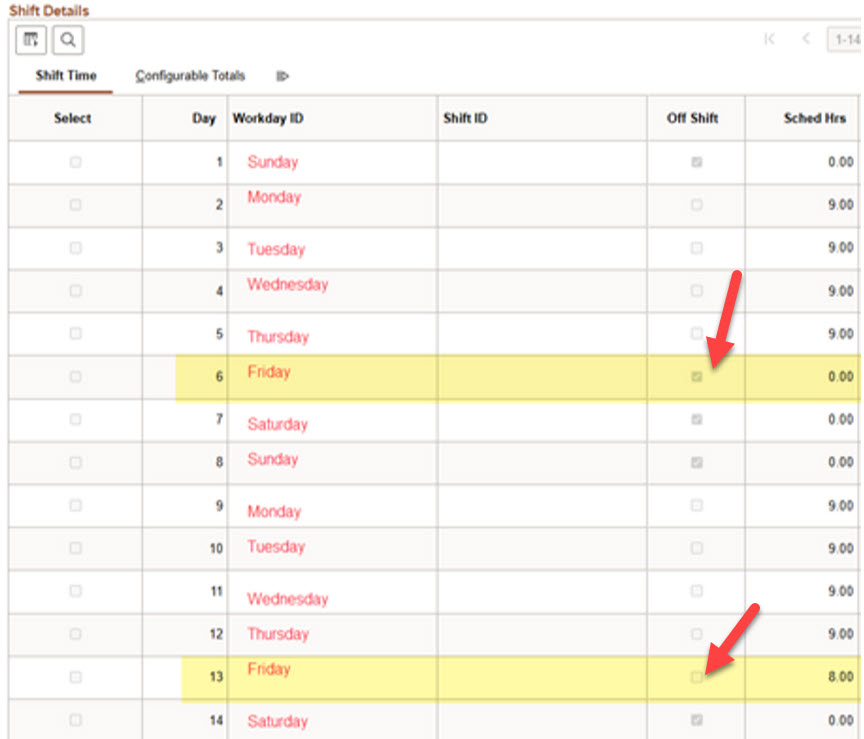Click the Shift Details section title
The height and width of the screenshot is (739, 864).
point(49,10)
